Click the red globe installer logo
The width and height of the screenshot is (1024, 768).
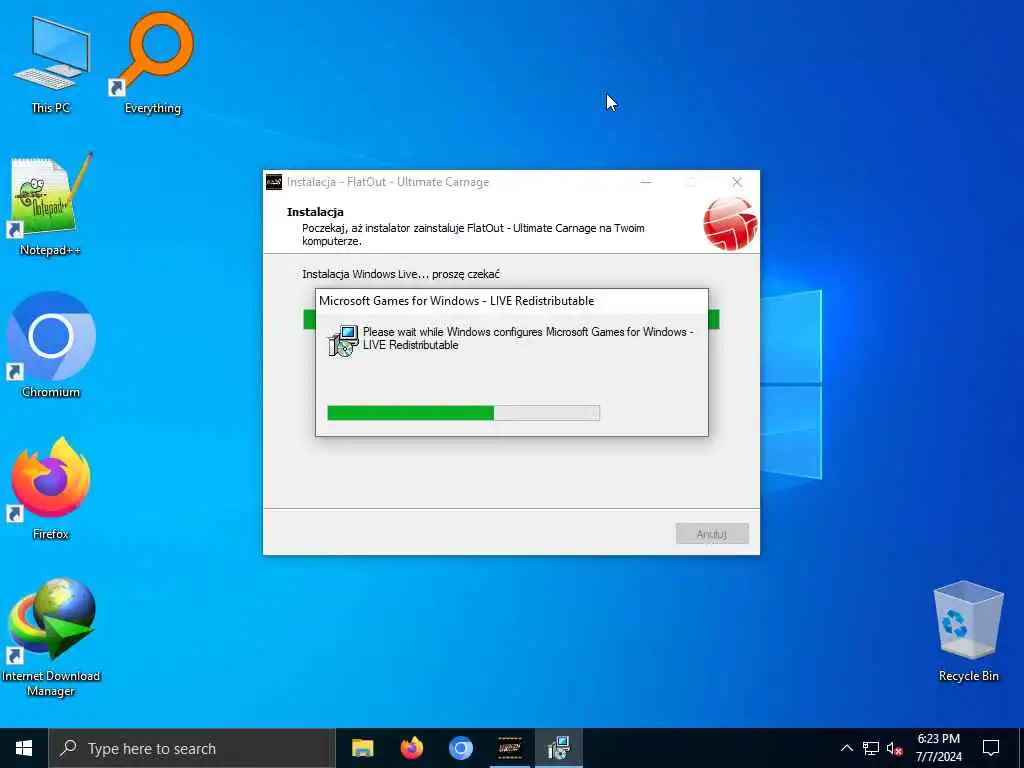(729, 223)
